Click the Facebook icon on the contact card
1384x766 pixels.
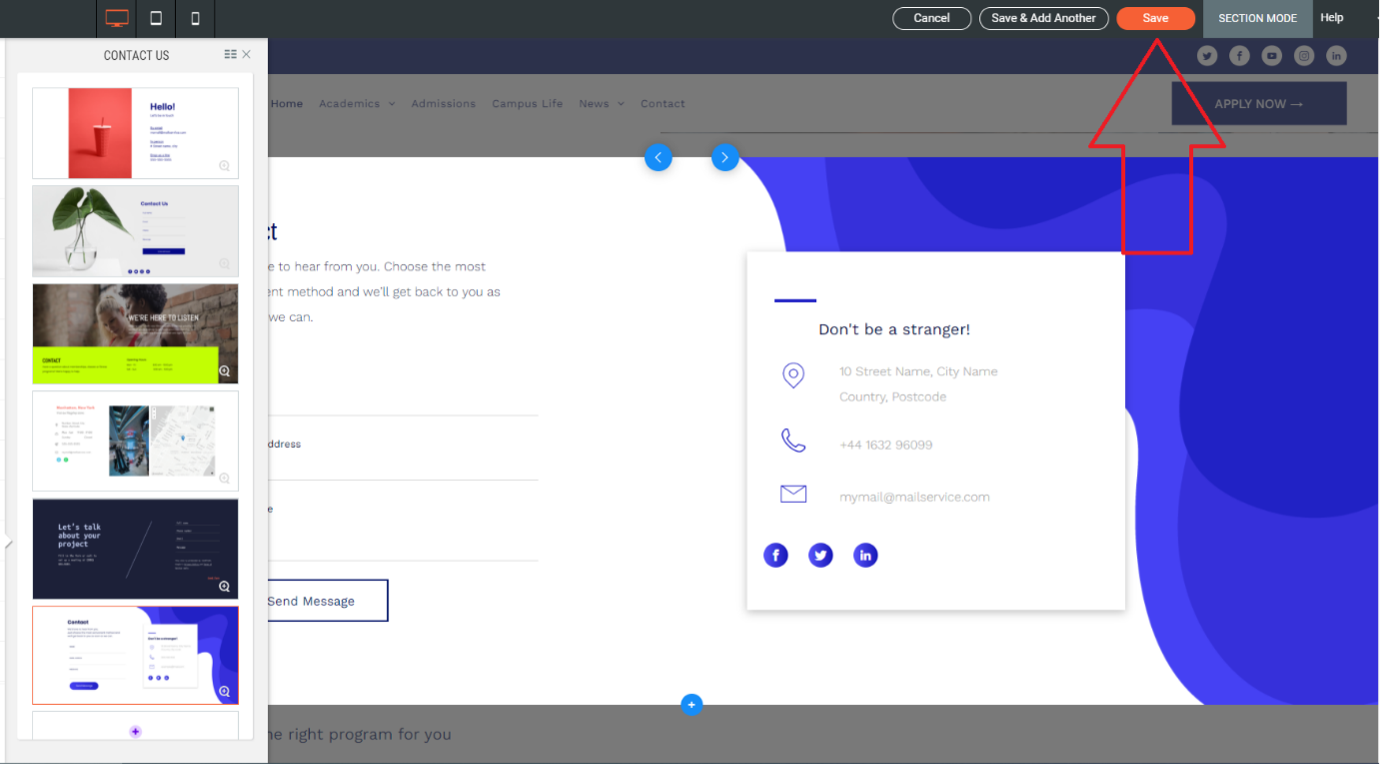(776, 555)
